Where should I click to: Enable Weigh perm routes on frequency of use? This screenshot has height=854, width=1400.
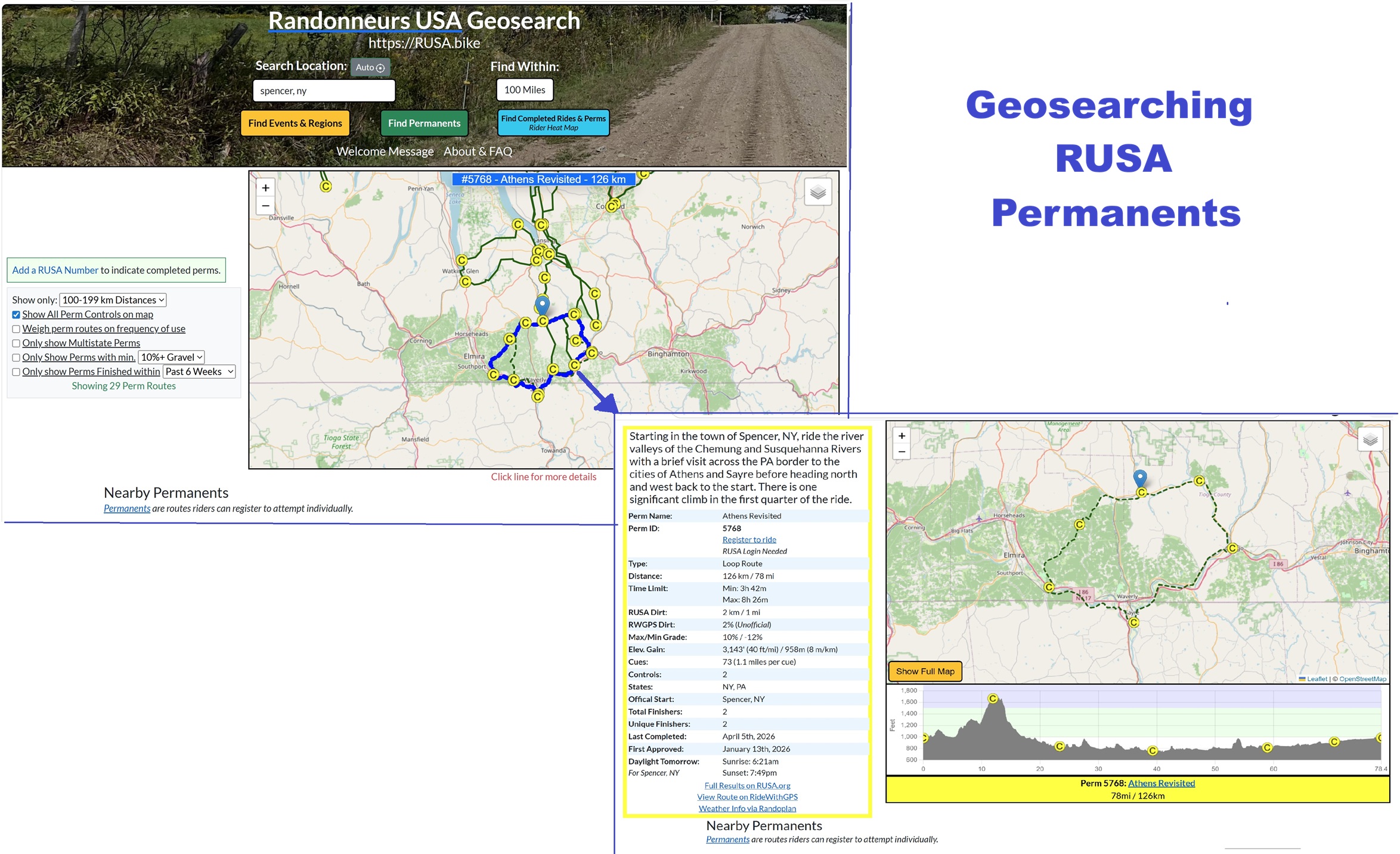coord(16,329)
